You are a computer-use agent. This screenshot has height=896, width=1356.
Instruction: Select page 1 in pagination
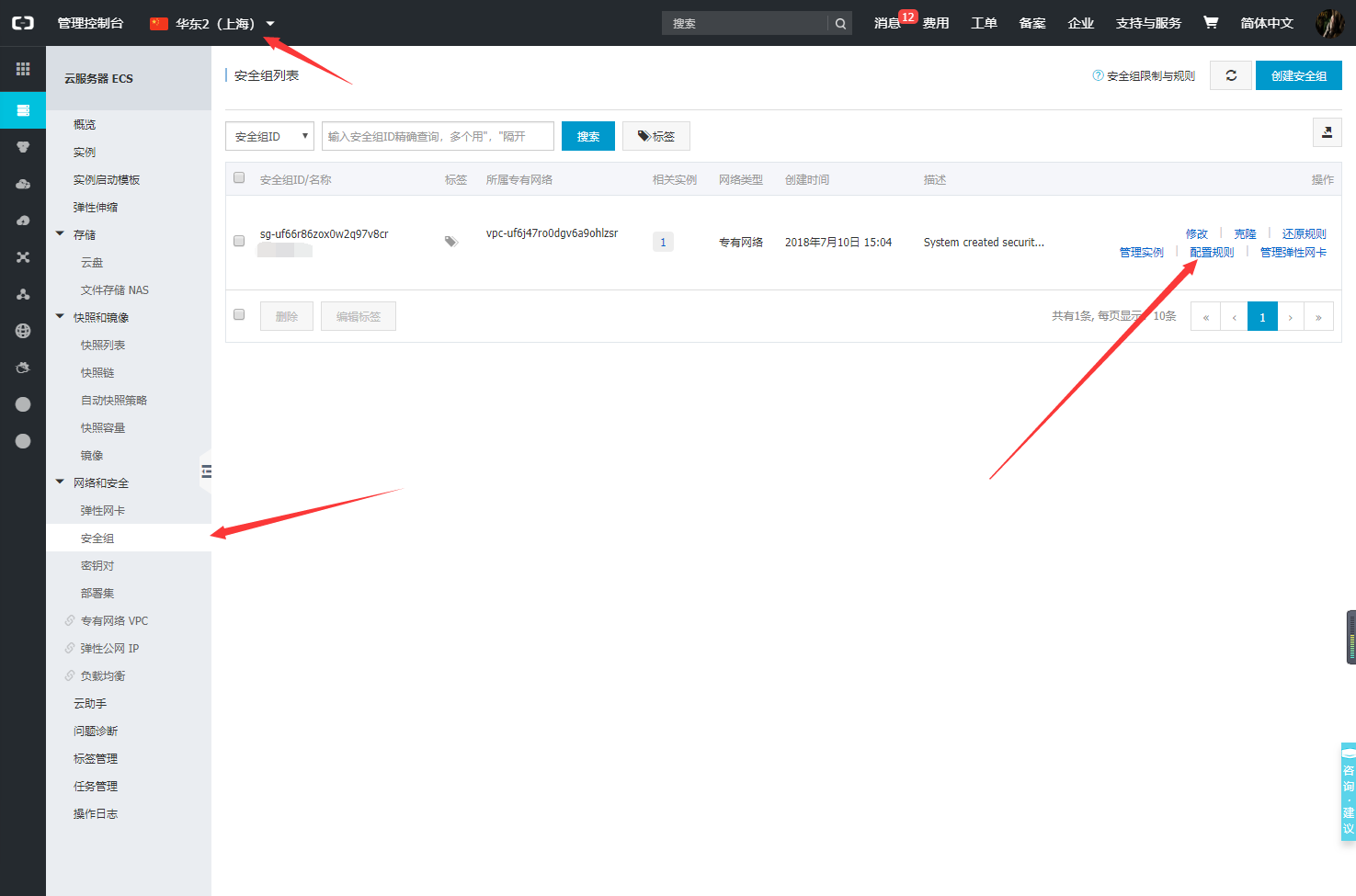click(x=1262, y=316)
